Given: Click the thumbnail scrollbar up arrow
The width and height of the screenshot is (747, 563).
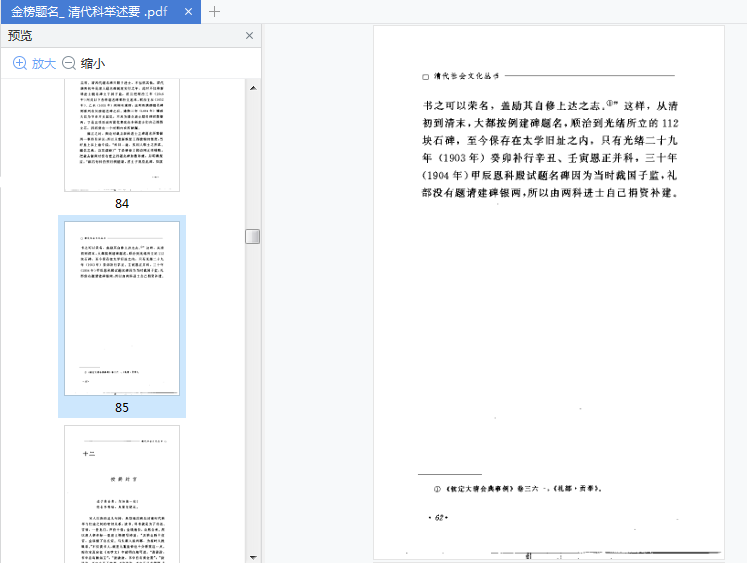Looking at the screenshot, I should [x=253, y=88].
